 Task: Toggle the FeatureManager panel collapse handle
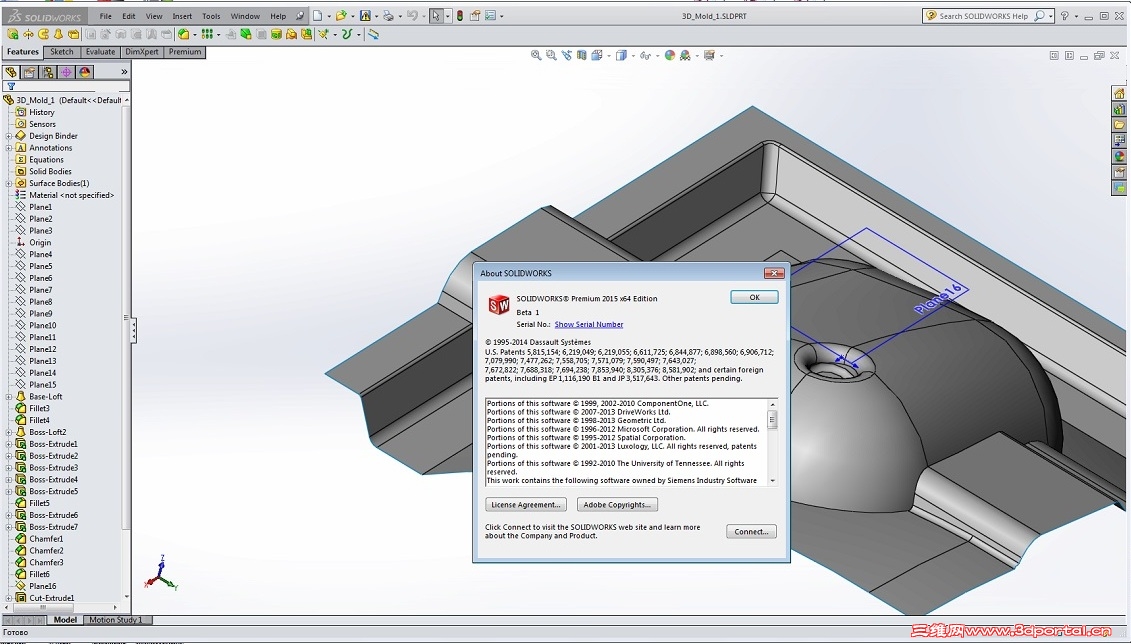pyautogui.click(x=133, y=331)
